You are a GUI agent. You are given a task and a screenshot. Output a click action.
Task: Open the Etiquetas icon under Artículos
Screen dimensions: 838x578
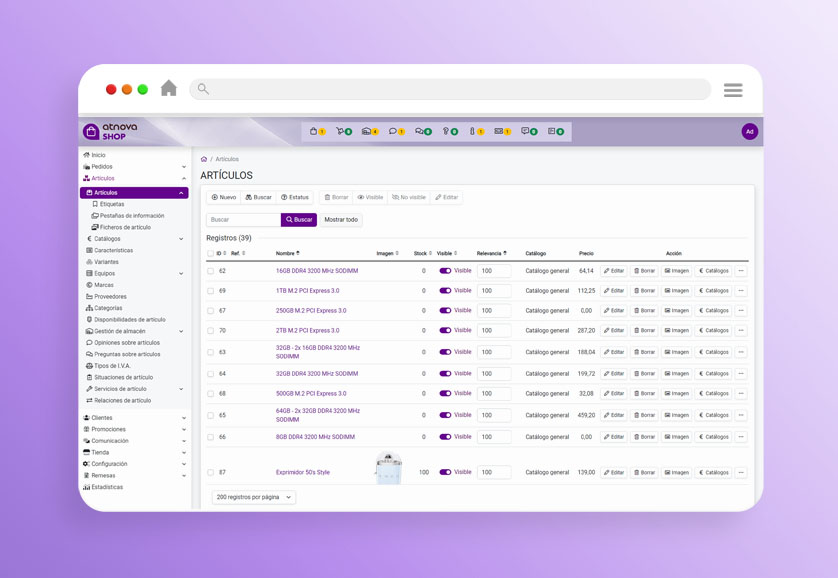coord(110,203)
